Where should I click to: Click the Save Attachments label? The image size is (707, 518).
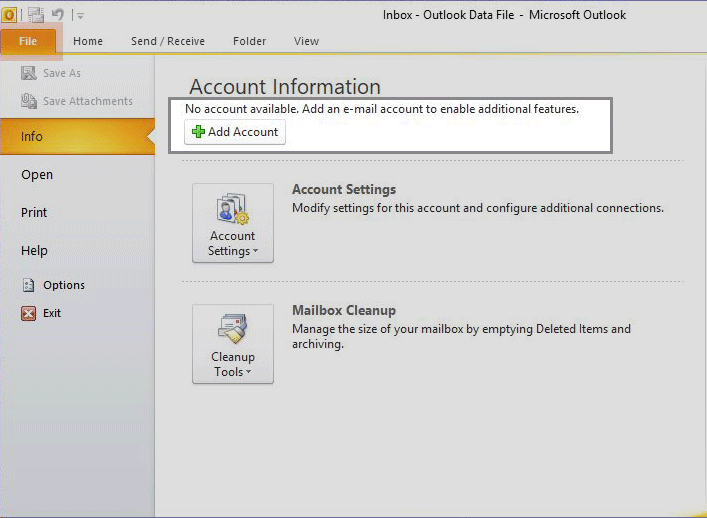88,101
